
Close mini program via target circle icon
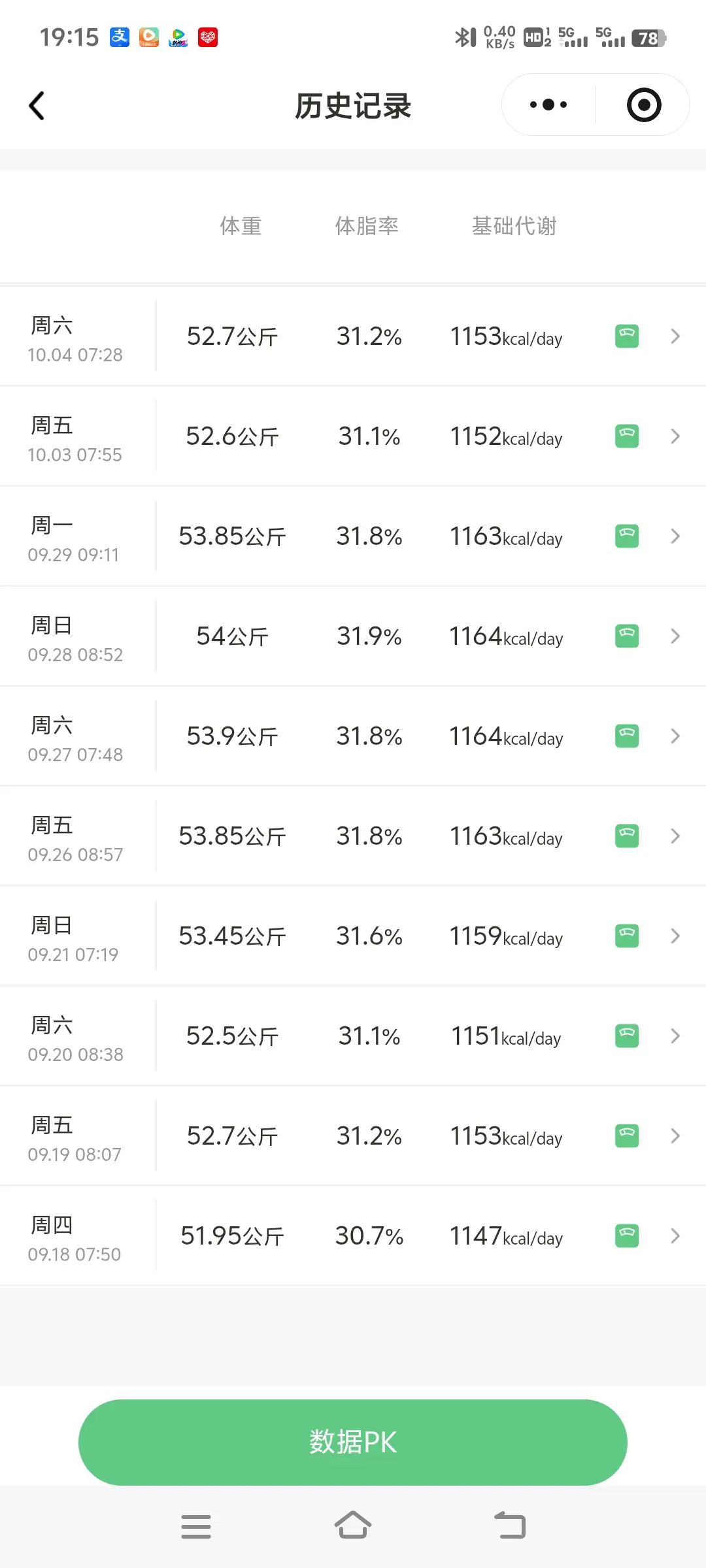(x=644, y=105)
